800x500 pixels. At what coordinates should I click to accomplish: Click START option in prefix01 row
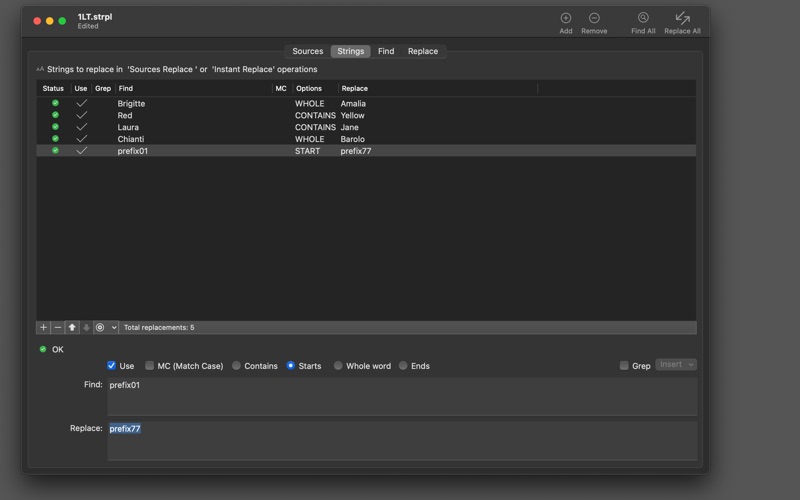tap(307, 151)
